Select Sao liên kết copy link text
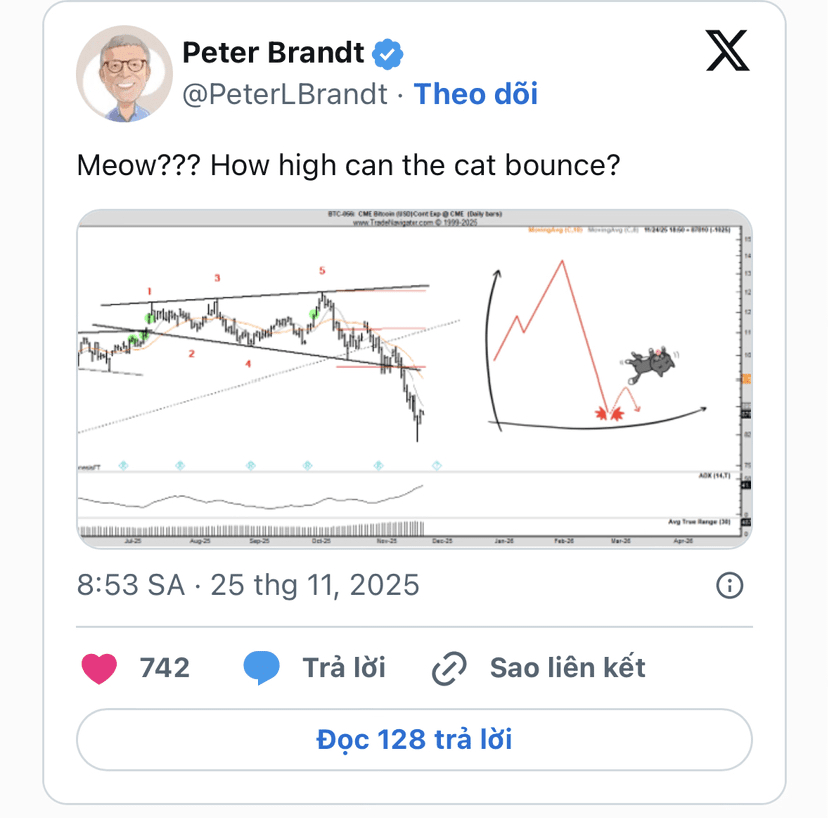 coord(567,668)
